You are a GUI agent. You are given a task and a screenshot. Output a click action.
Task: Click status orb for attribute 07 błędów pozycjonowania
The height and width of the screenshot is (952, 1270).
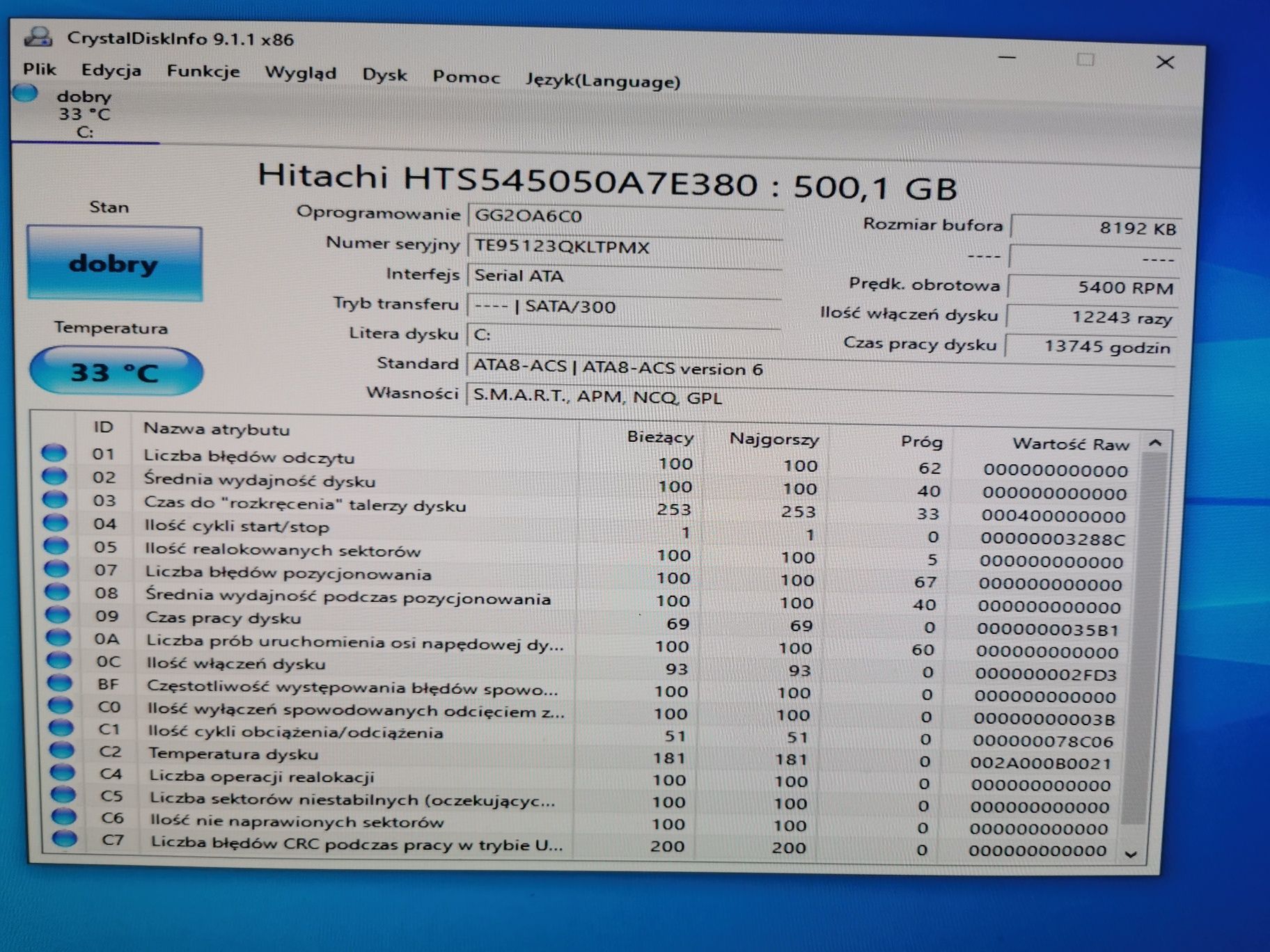tap(56, 569)
